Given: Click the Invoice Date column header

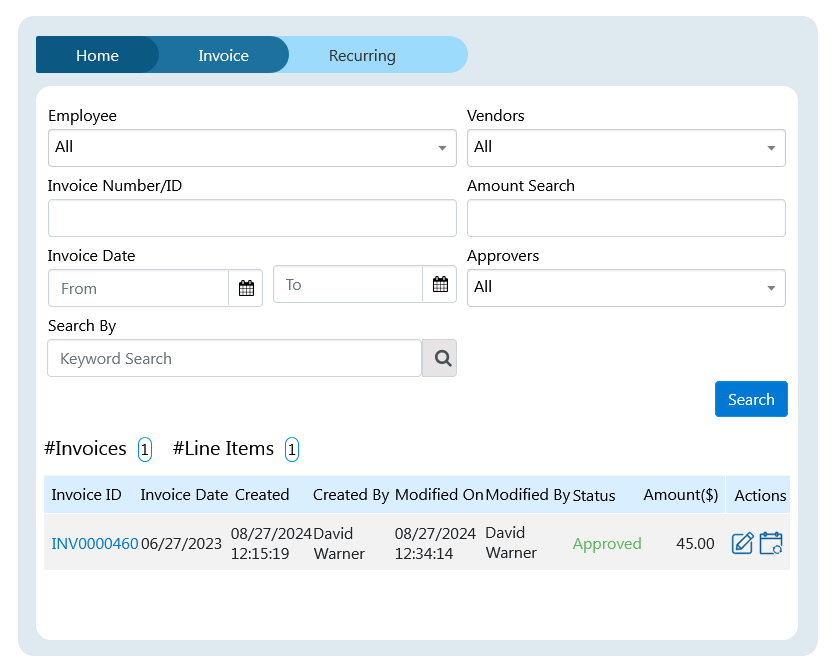Looking at the screenshot, I should 184,495.
